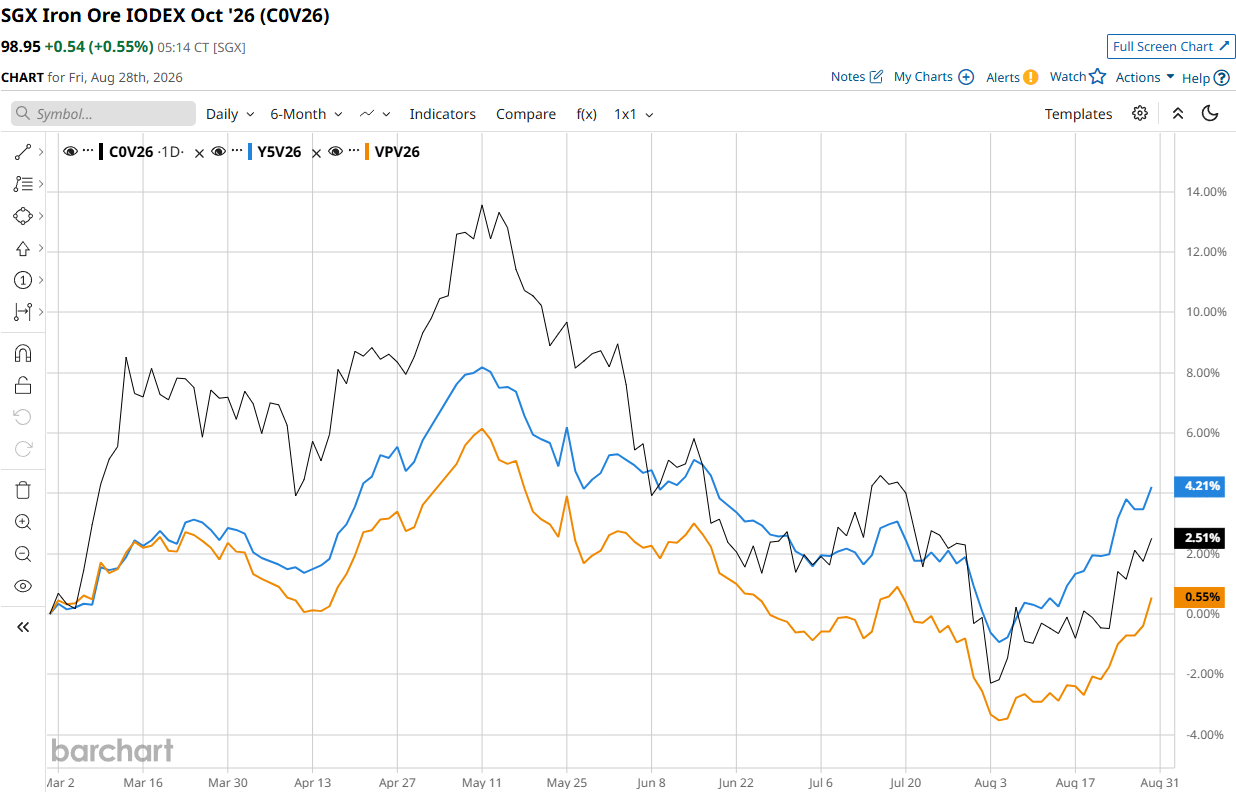Toggle dark mode with the moon icon
This screenshot has height=792, width=1236.
pos(1210,113)
